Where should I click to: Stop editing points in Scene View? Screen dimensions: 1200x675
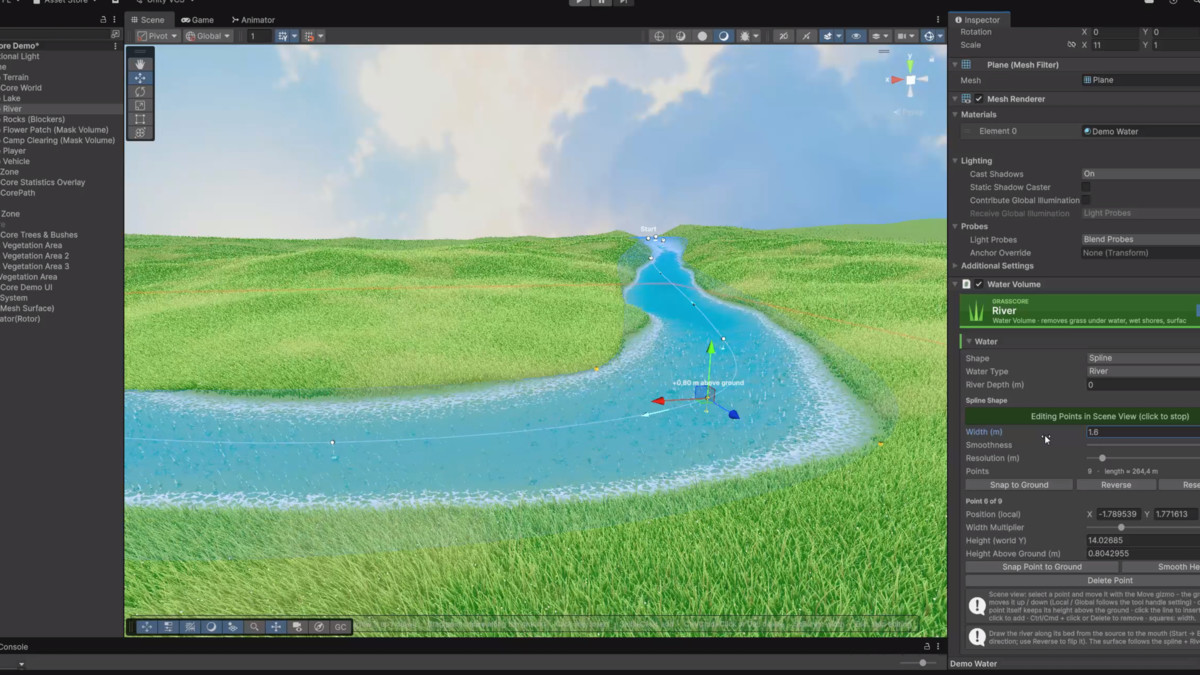click(1082, 416)
